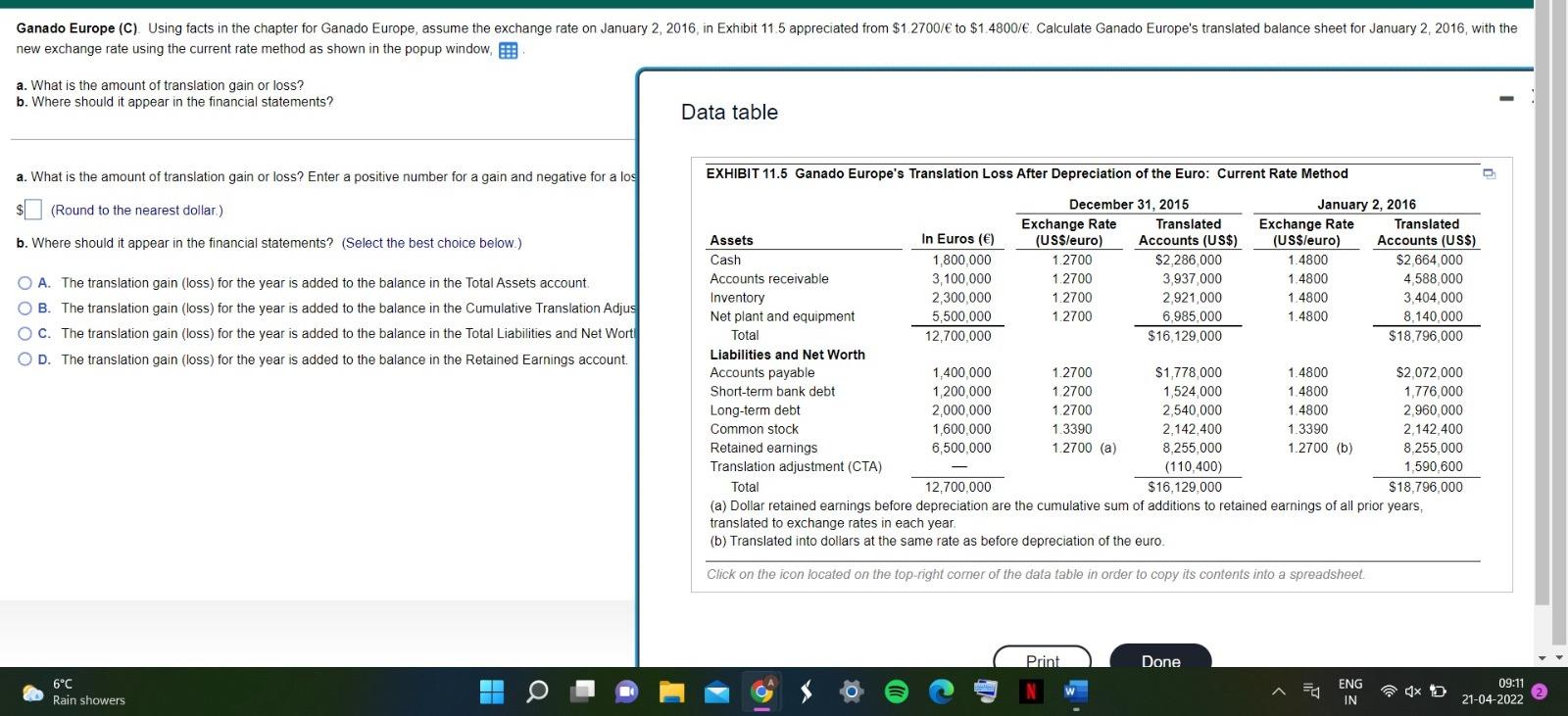Open the data table popup icon
Image resolution: width=1568 pixels, height=716 pixels.
click(x=508, y=51)
